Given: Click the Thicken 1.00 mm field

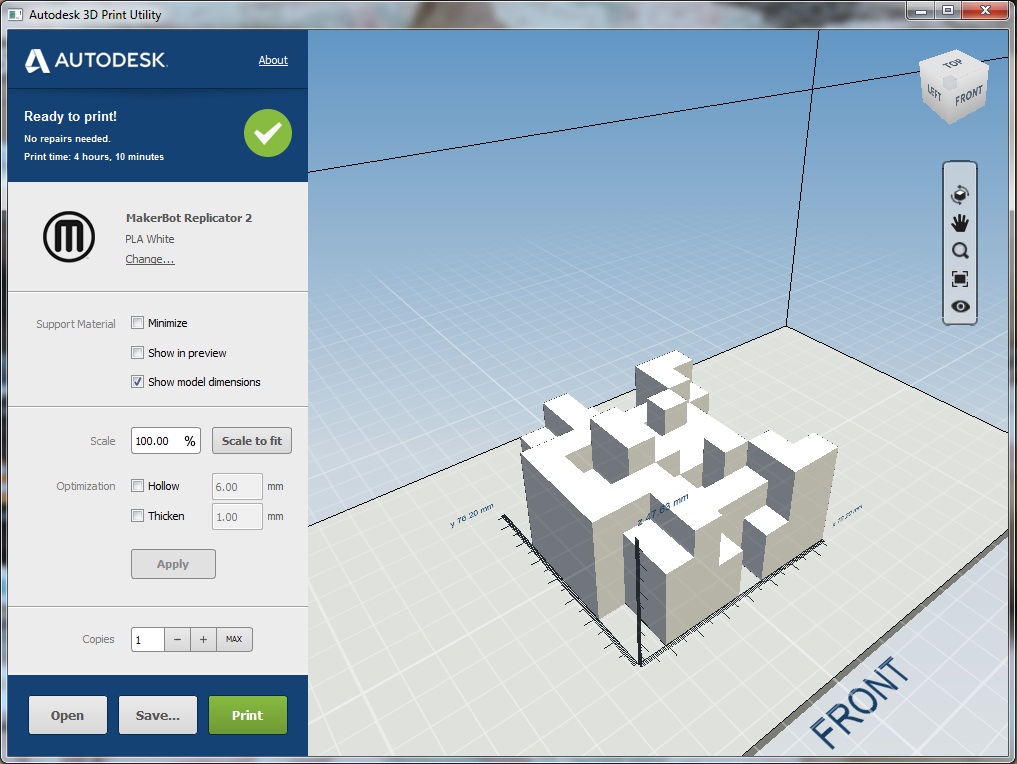Looking at the screenshot, I should (x=237, y=516).
